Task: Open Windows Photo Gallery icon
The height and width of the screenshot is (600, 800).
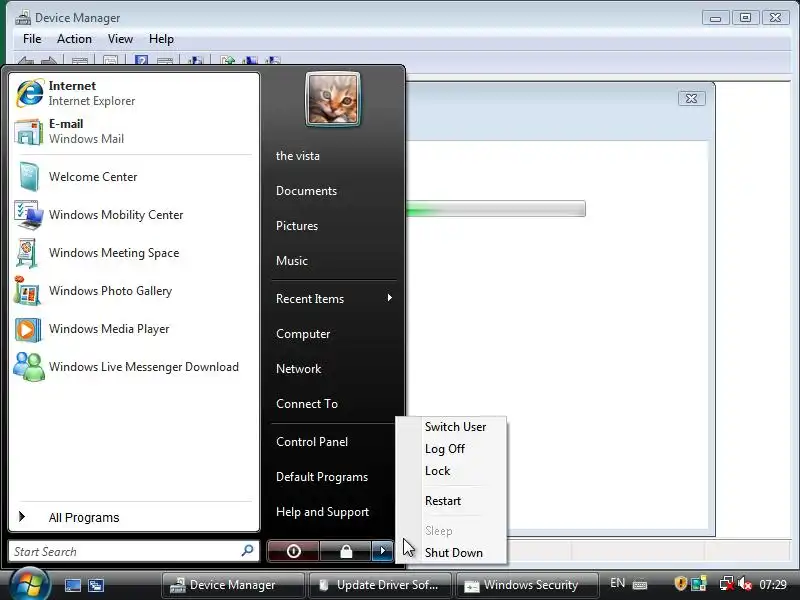Action: (x=27, y=291)
